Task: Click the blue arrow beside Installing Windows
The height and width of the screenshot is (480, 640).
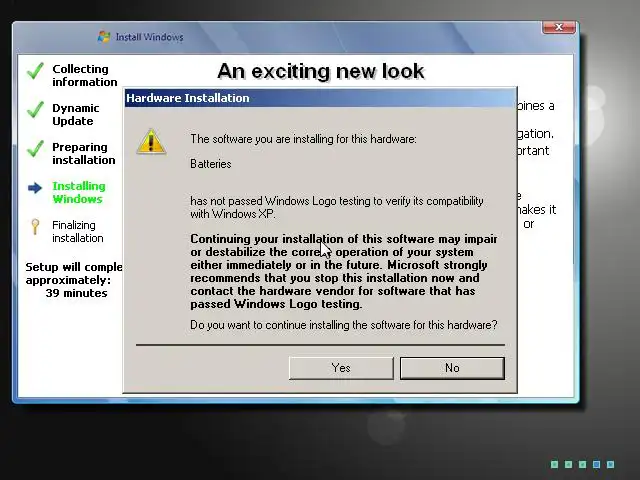Action: click(x=35, y=188)
